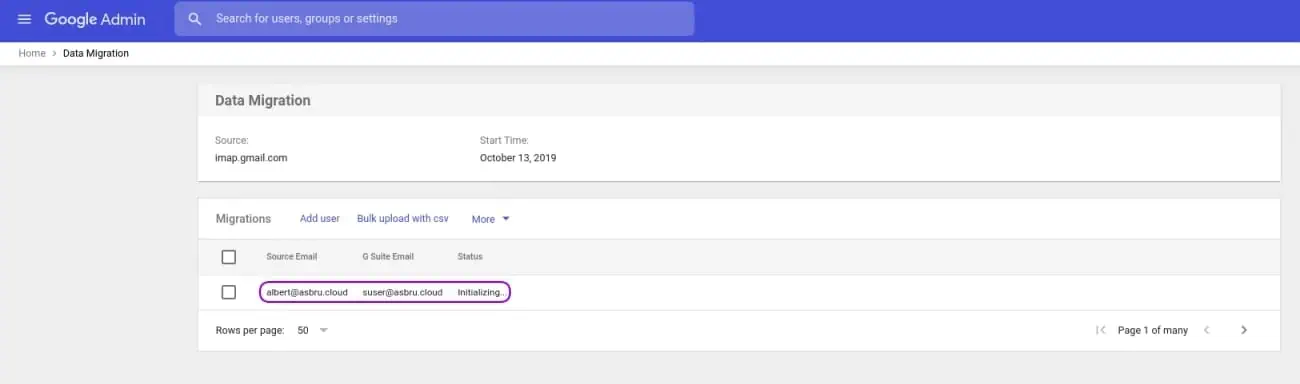Focus the search users, groups or settings field
1300x384 pixels.
[x=434, y=19]
